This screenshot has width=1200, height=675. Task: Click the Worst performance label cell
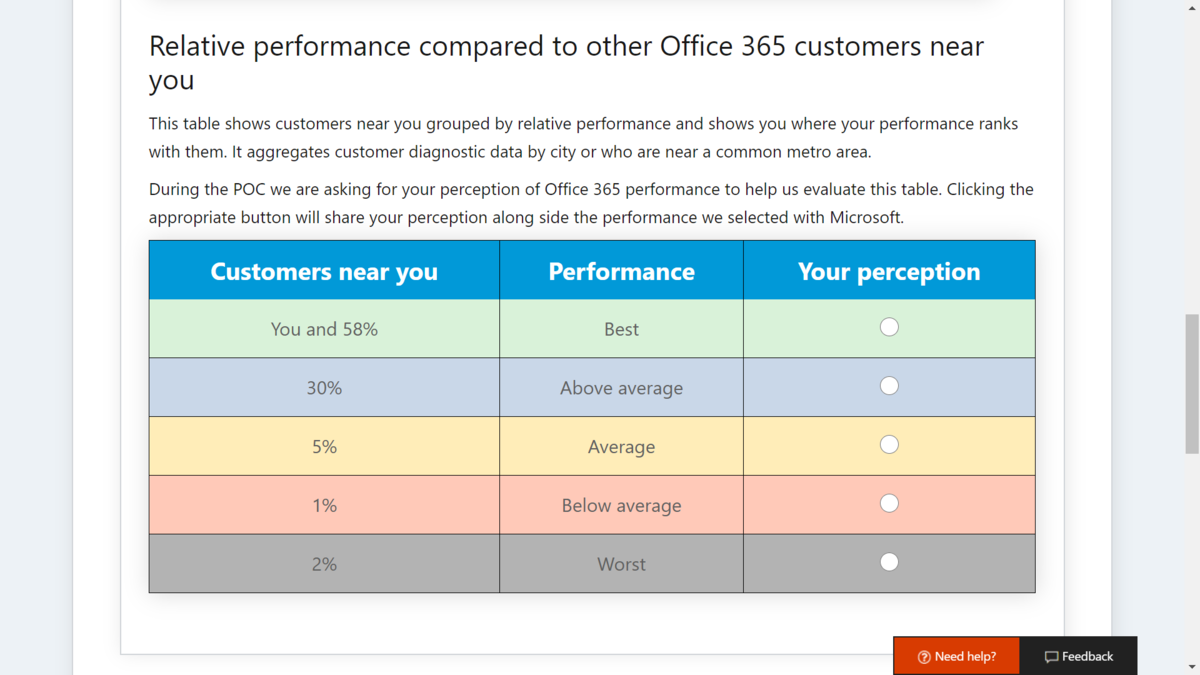(621, 564)
